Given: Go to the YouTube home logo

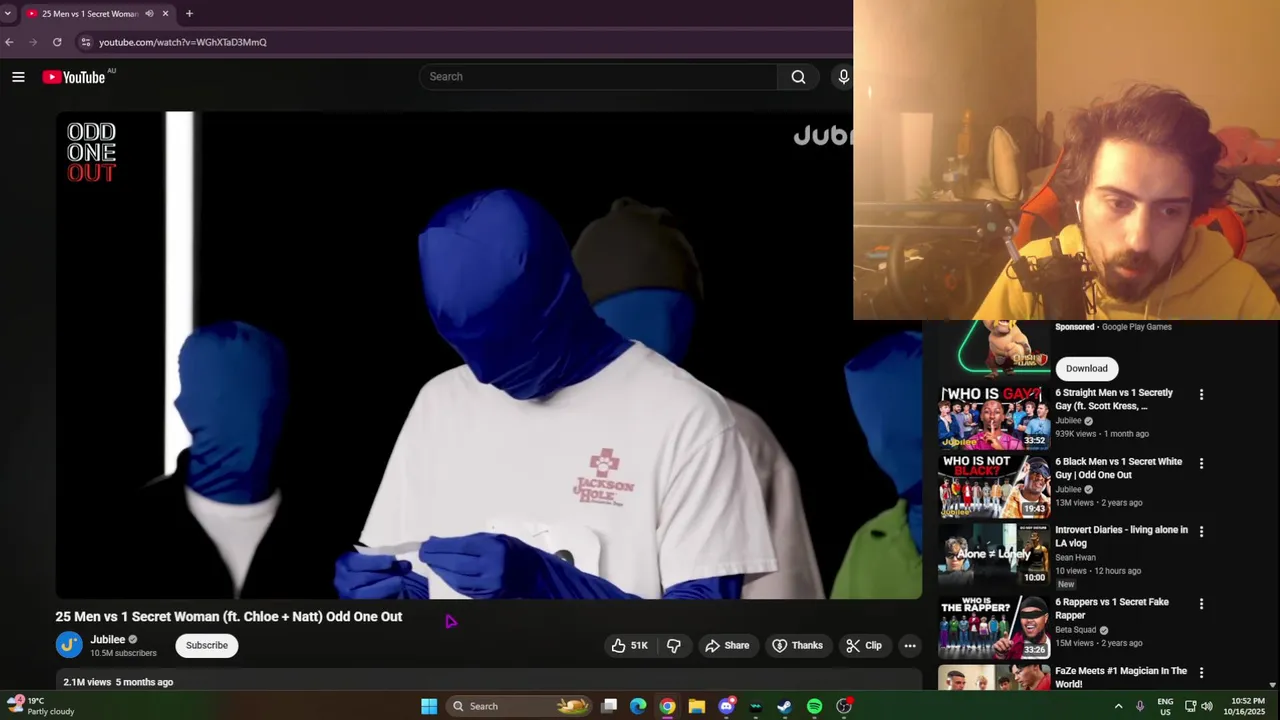Looking at the screenshot, I should click(x=75, y=77).
